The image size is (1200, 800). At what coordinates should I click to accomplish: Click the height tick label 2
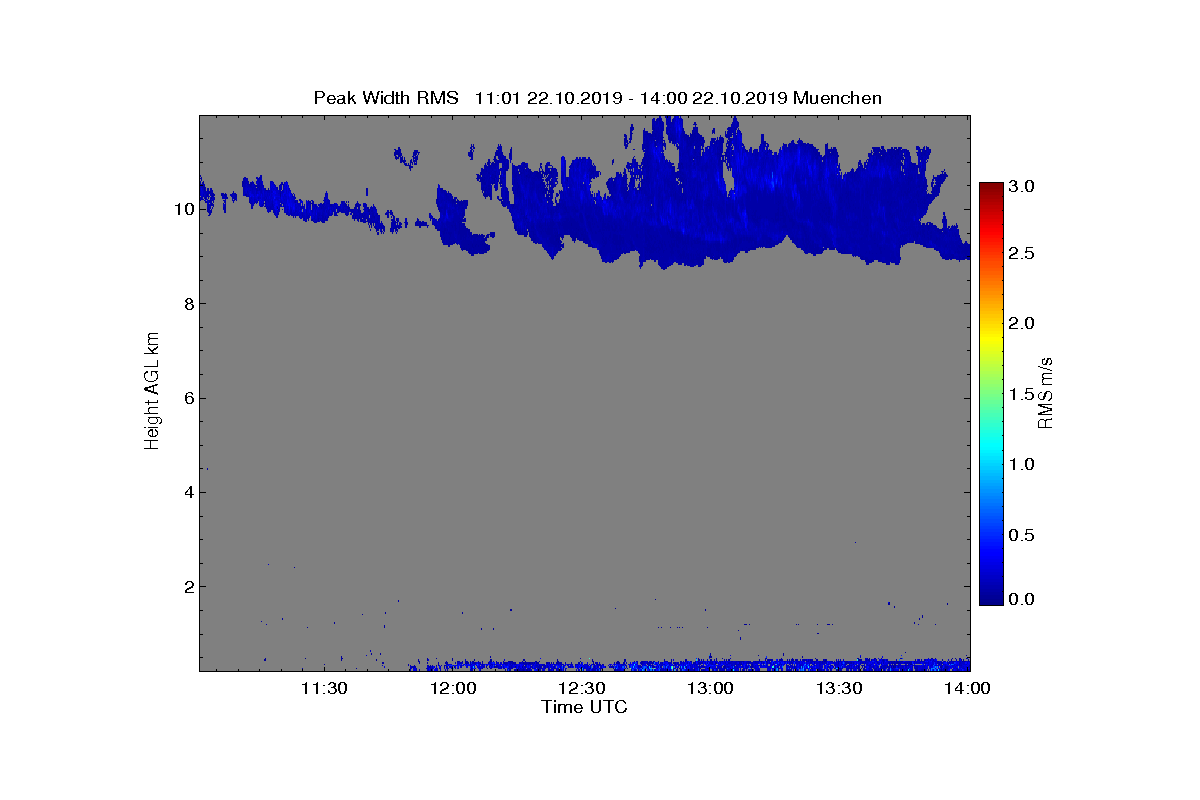(187, 586)
